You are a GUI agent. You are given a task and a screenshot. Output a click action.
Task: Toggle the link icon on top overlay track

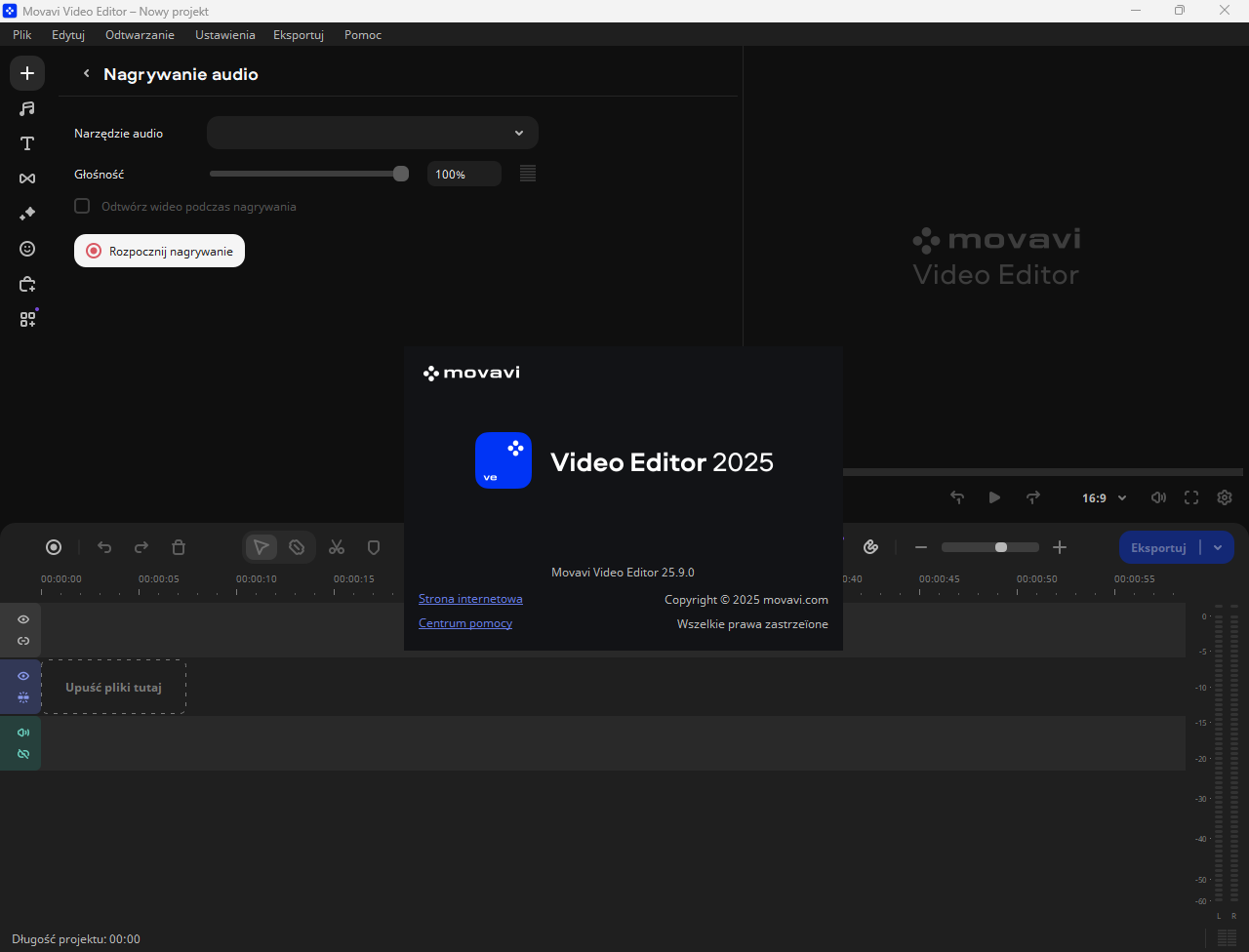point(23,641)
